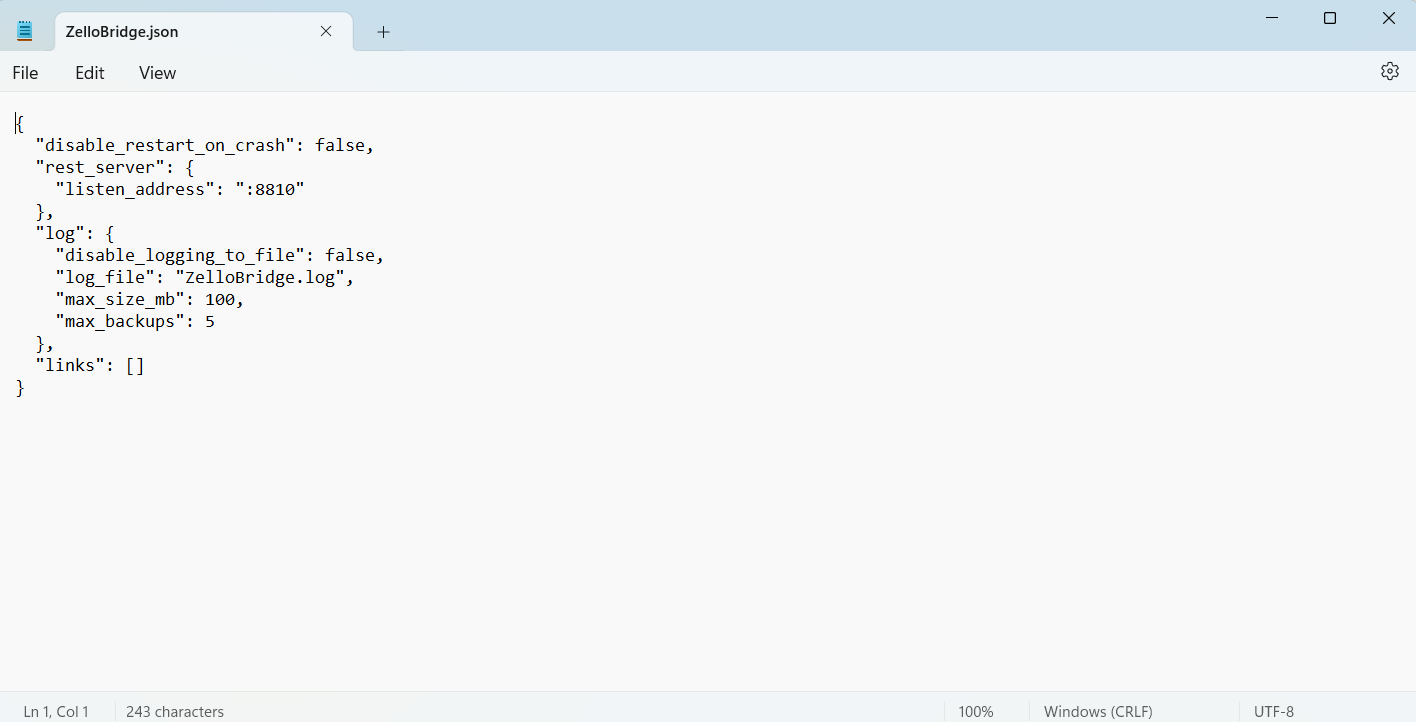Click the Windows (CRLF) line ending indicator
Viewport: 1416px width, 722px height.
point(1098,712)
